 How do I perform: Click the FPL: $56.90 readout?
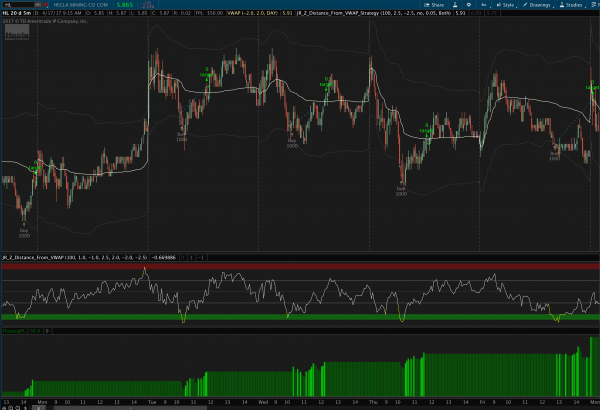tap(209, 13)
